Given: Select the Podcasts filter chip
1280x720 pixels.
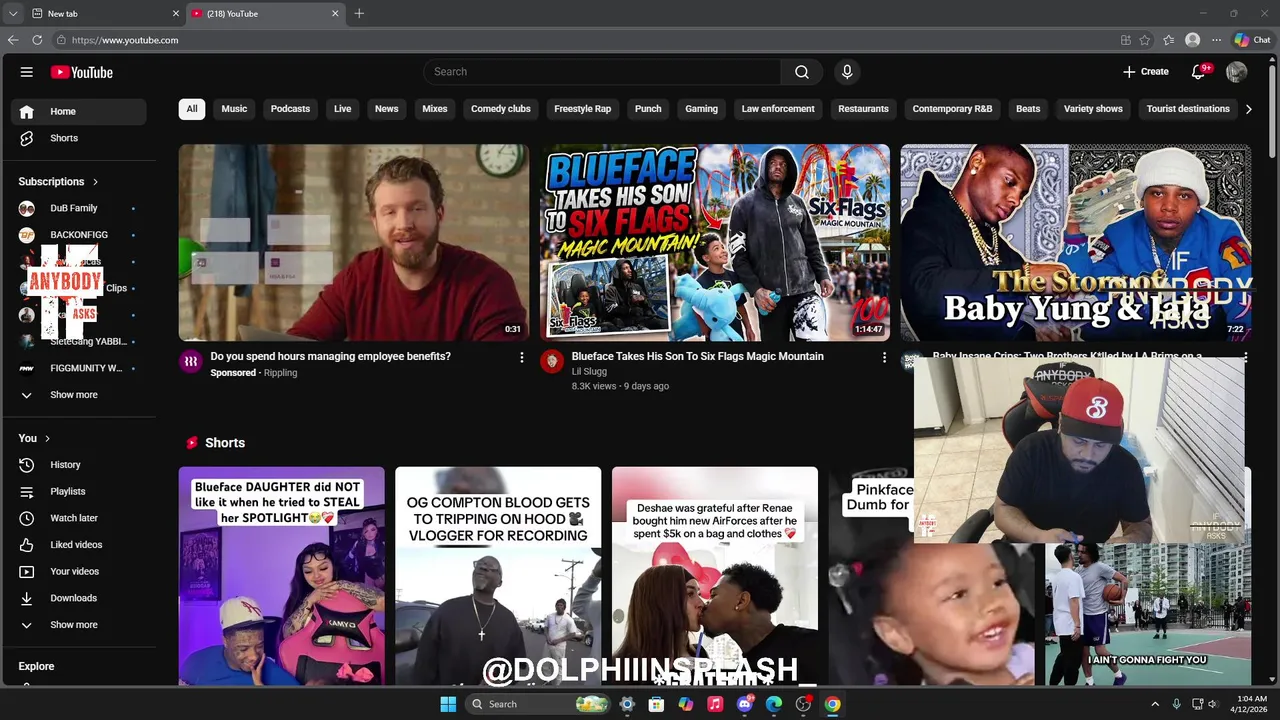Looking at the screenshot, I should (290, 109).
